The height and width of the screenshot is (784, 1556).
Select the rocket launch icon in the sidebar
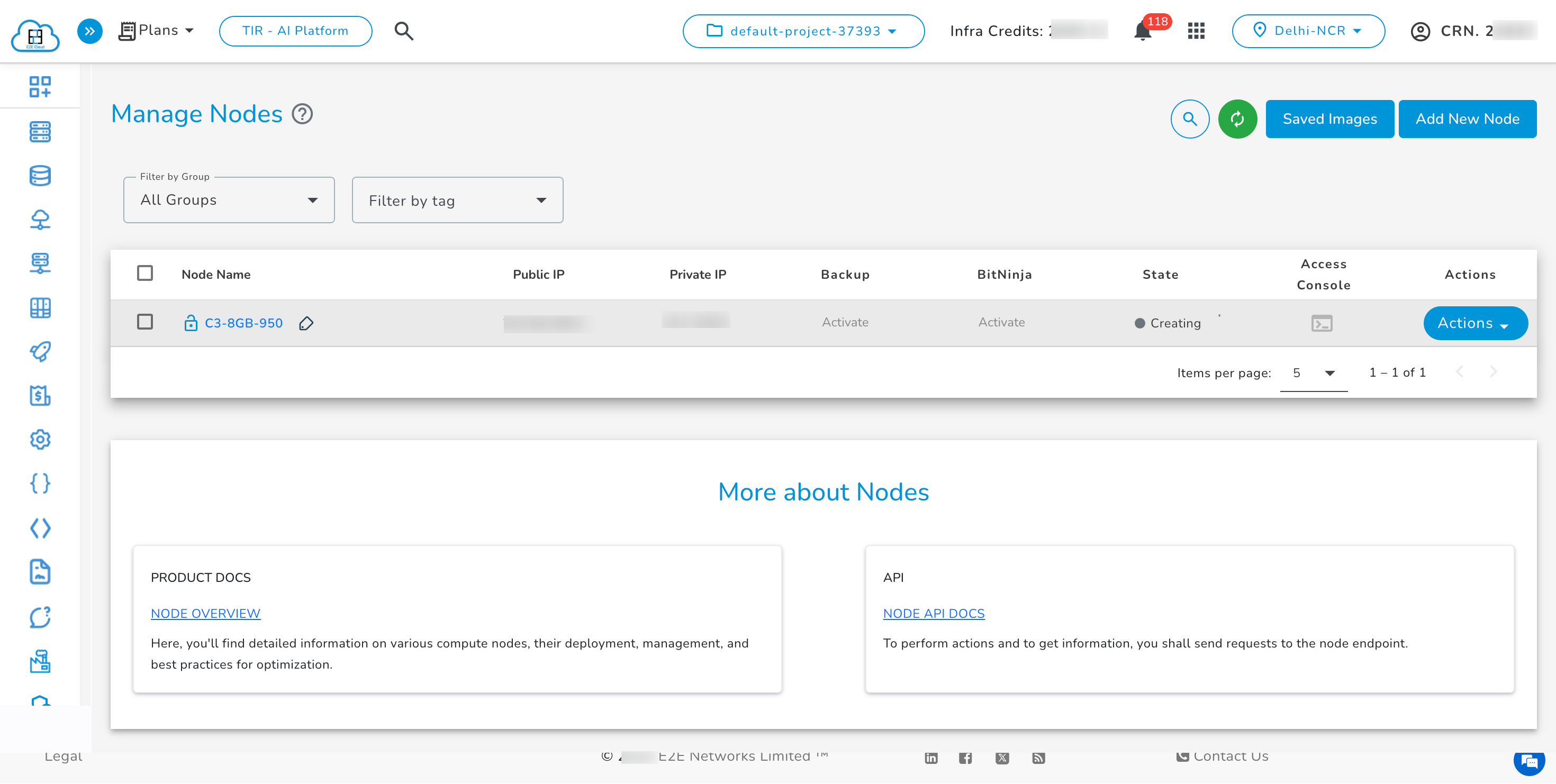[x=40, y=352]
